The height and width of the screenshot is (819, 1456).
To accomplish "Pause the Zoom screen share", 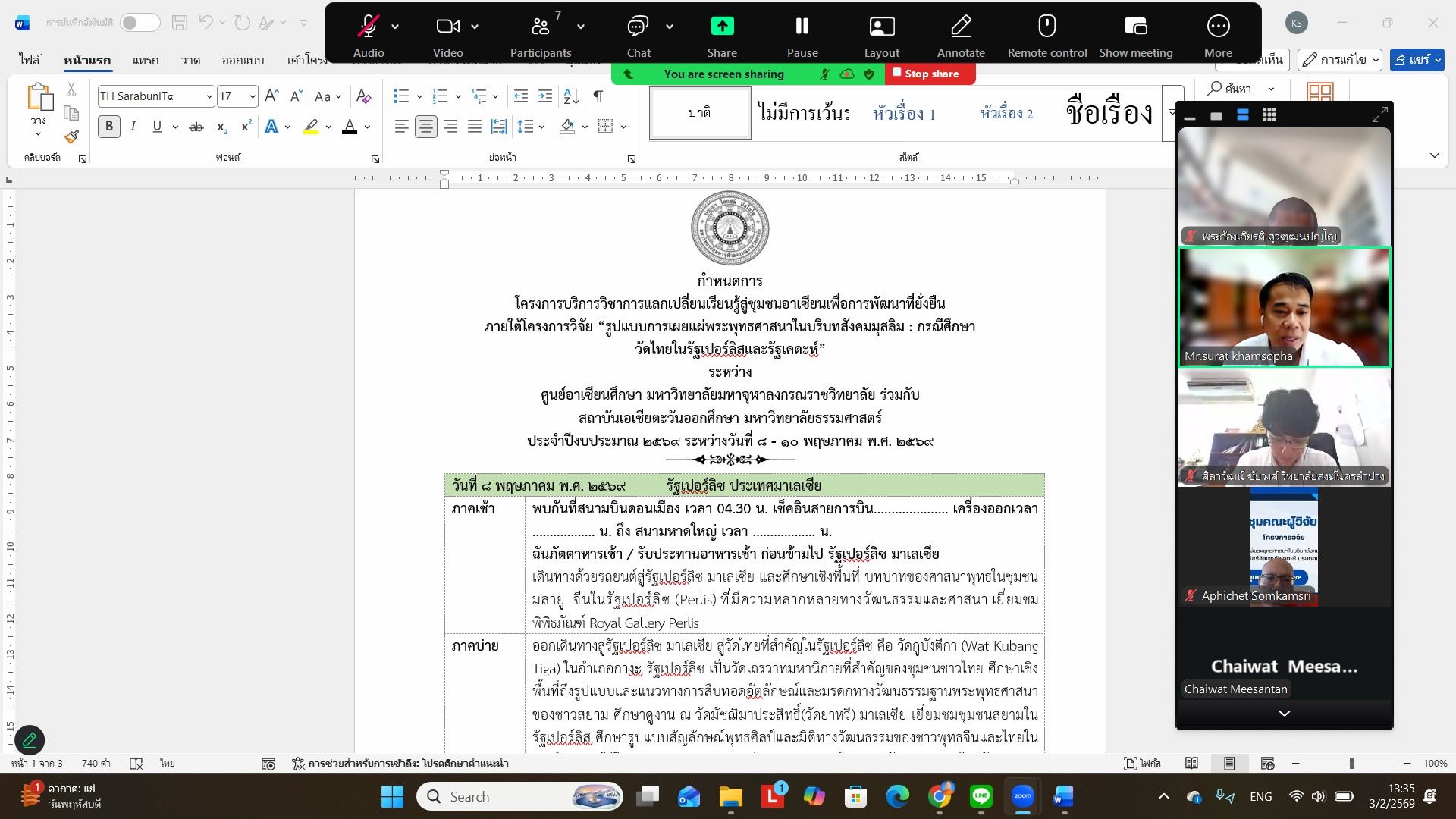I will (802, 27).
